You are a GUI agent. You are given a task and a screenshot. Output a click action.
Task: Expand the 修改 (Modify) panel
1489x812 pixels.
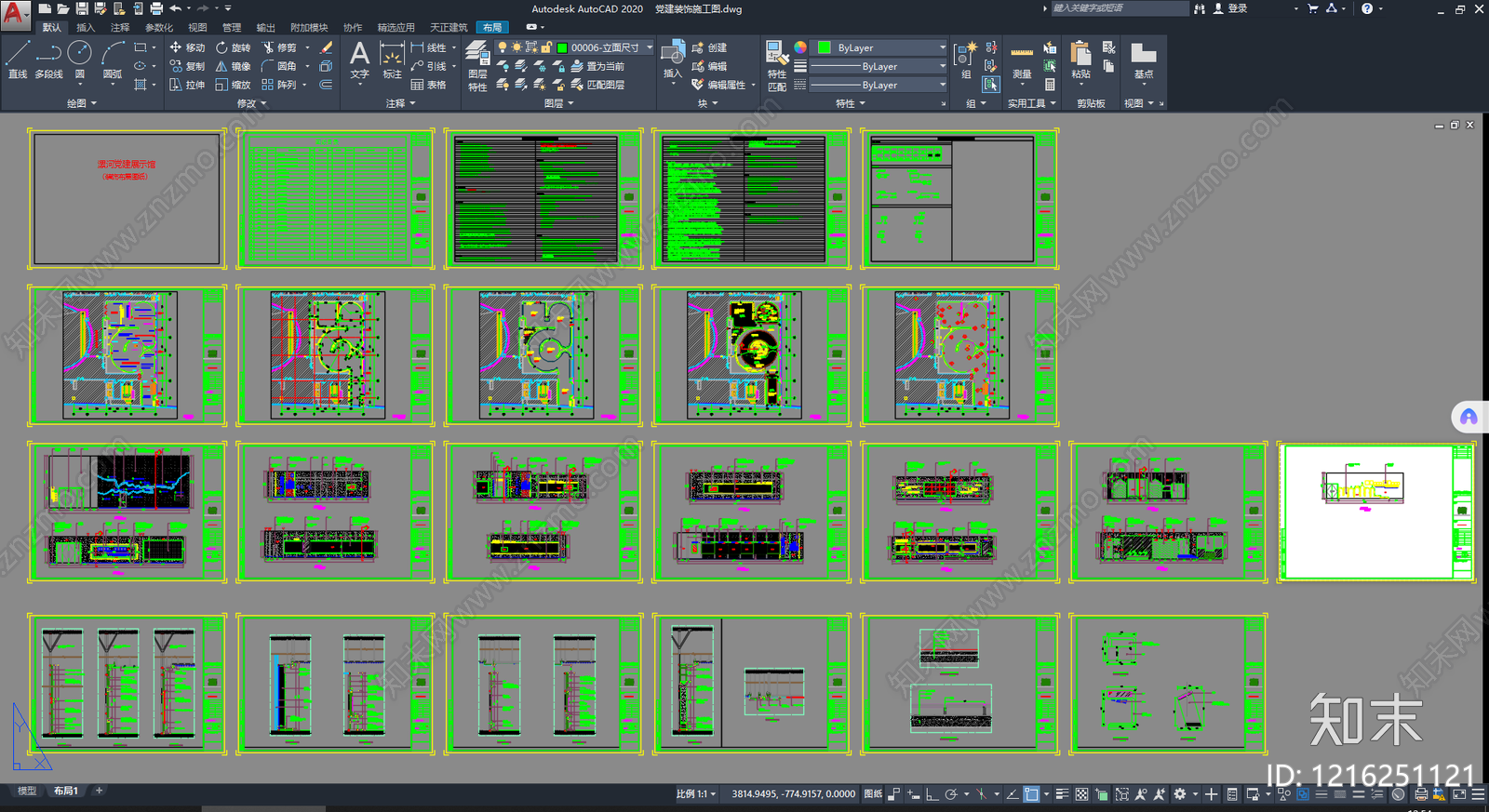pyautogui.click(x=252, y=103)
